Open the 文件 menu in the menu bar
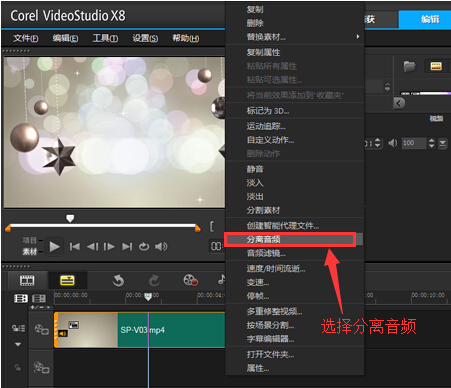Image resolution: width=451 pixels, height=388 pixels. (26, 38)
